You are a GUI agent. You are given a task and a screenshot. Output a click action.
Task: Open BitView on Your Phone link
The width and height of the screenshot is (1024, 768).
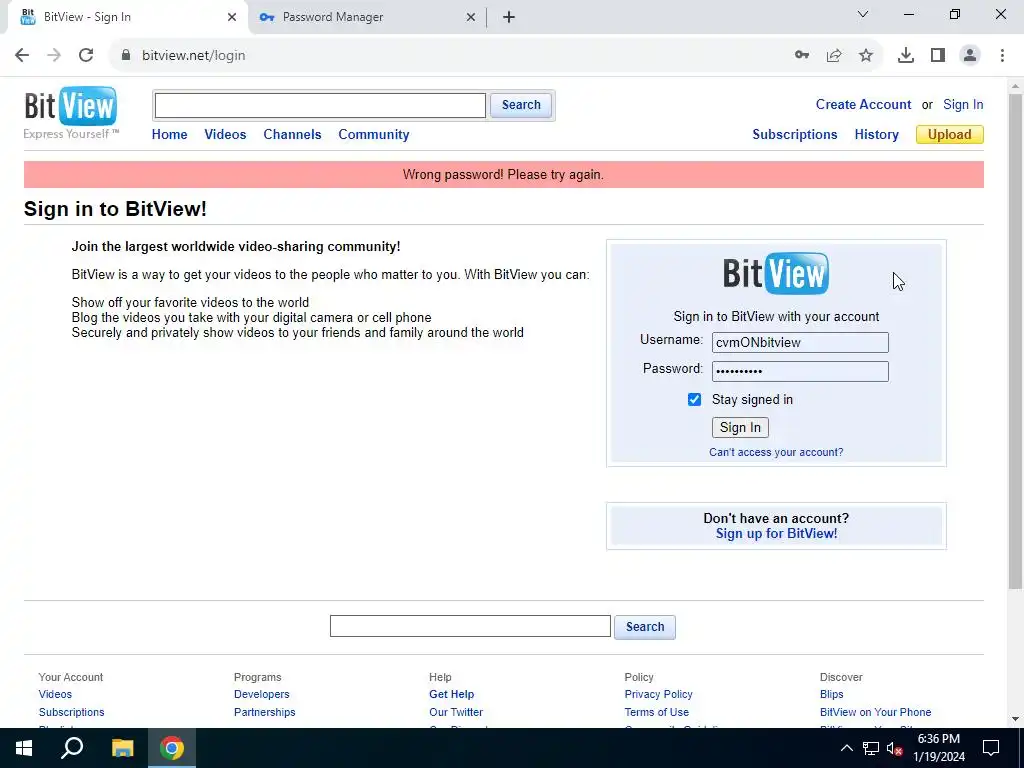[875, 712]
